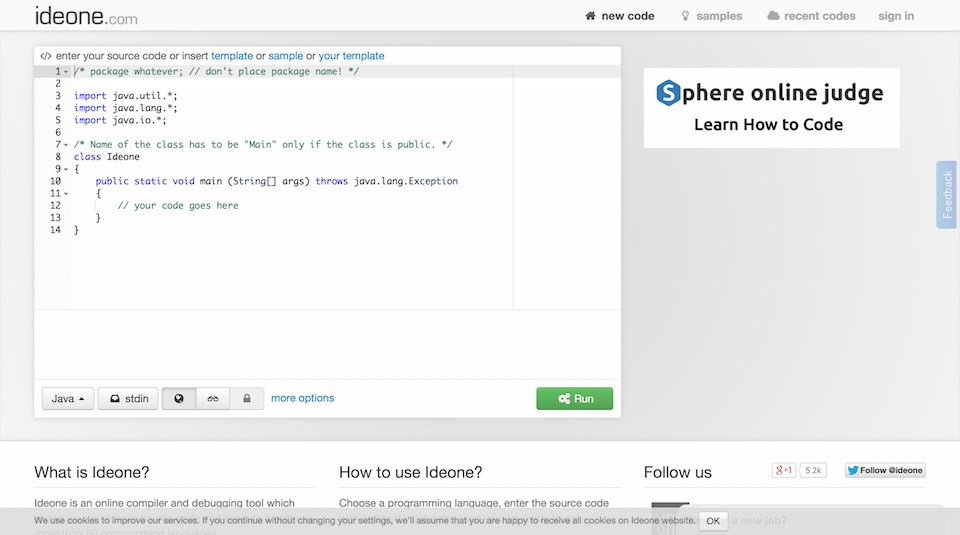The height and width of the screenshot is (535, 960).
Task: Click the 'class Ideone' code line
Action: 107,157
